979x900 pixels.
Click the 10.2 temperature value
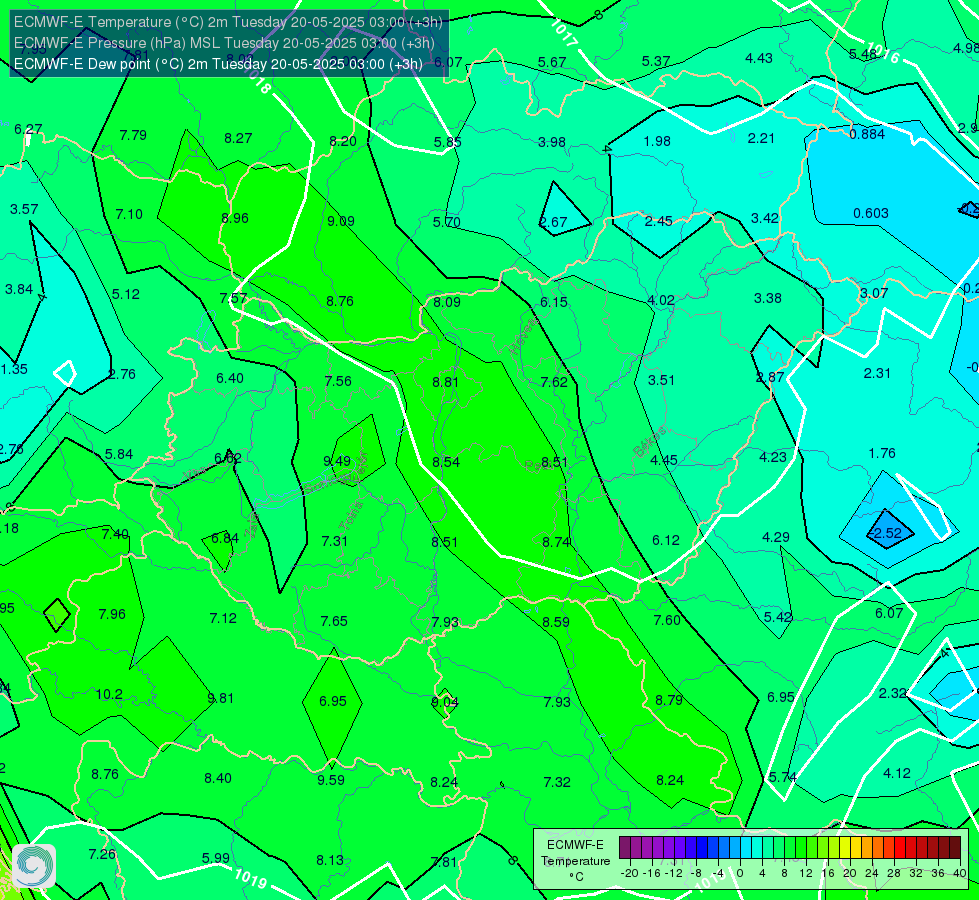click(x=109, y=694)
